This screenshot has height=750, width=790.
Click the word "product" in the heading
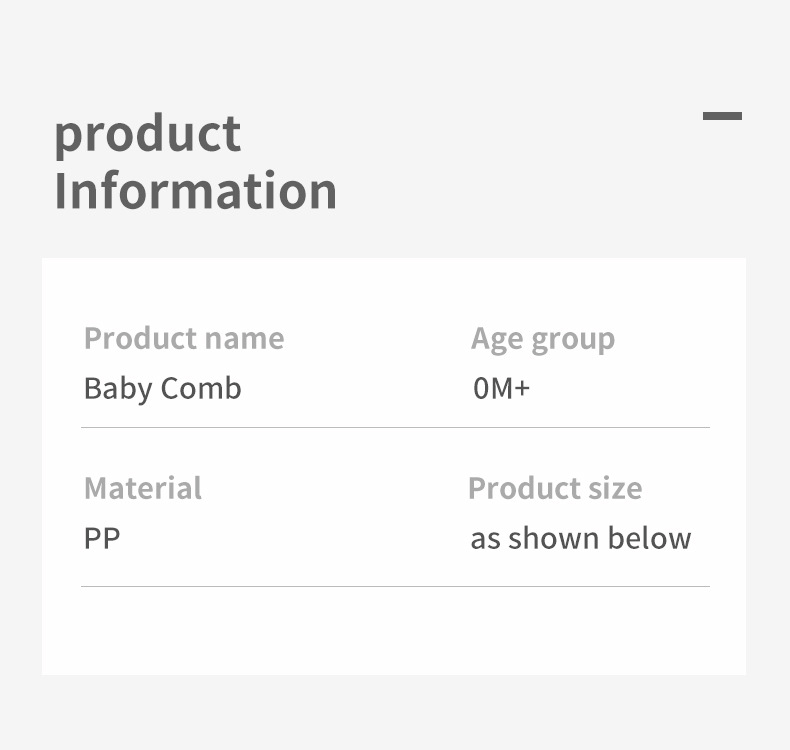(147, 135)
